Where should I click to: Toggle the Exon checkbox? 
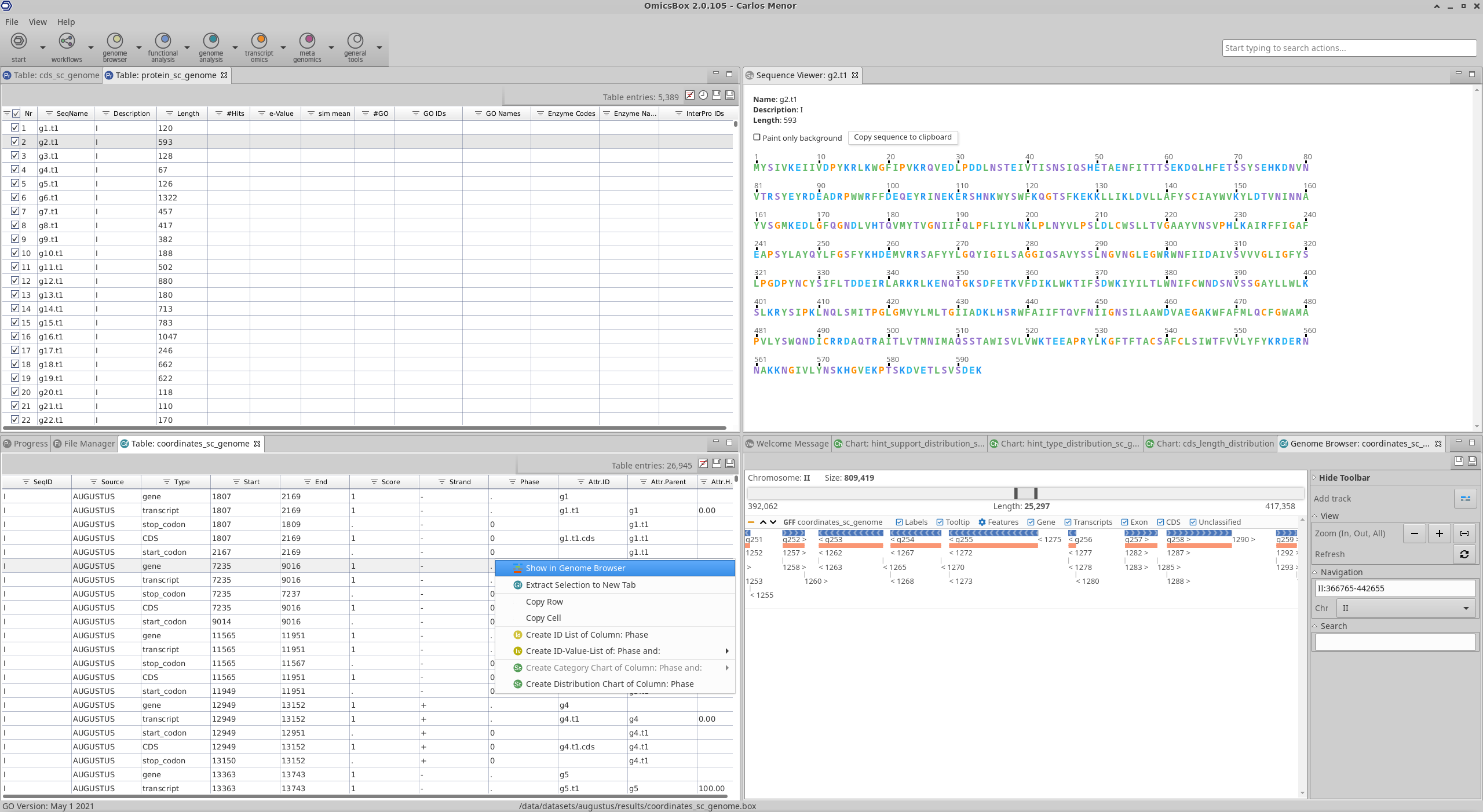[x=1124, y=522]
